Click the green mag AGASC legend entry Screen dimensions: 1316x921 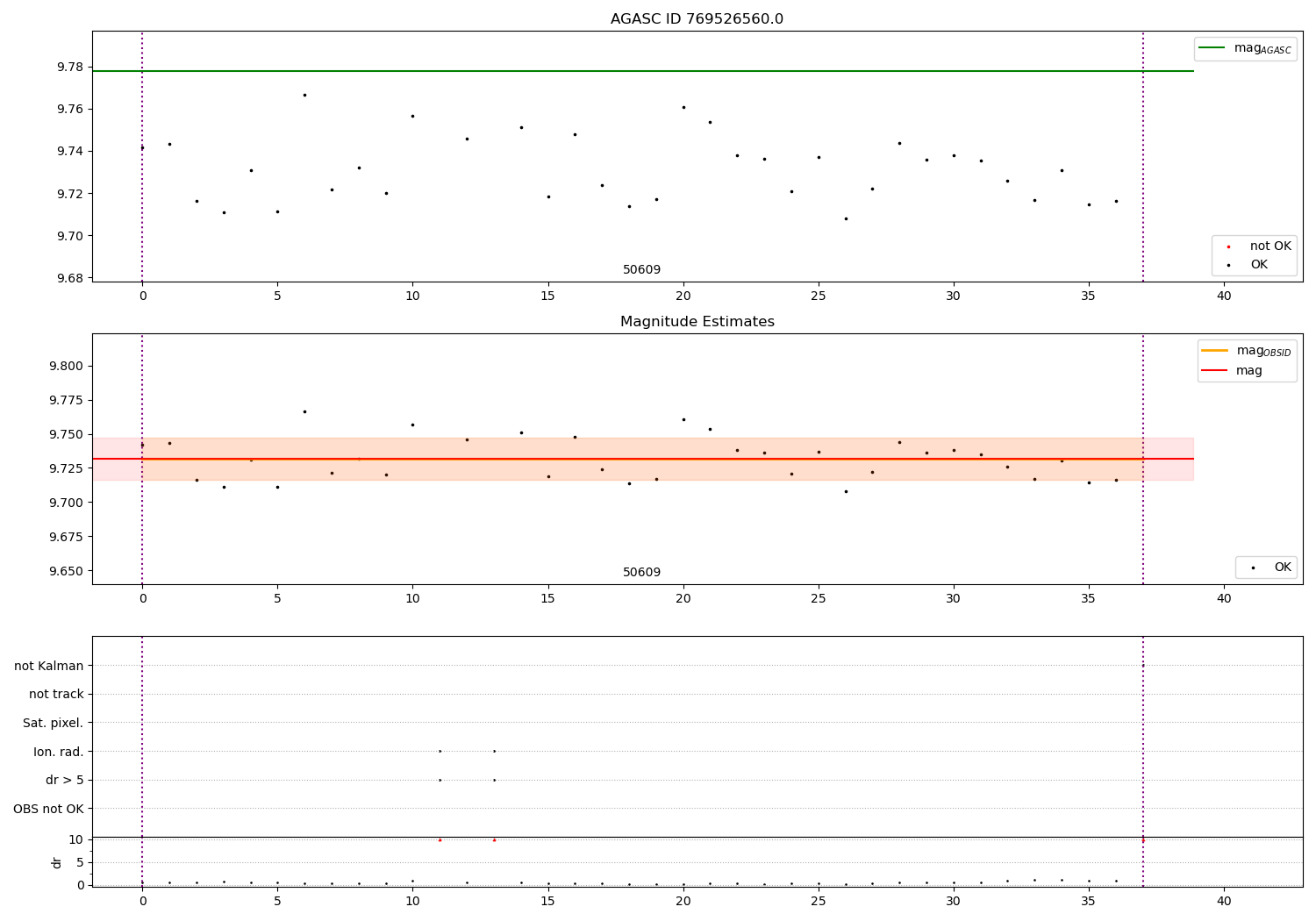tap(1245, 48)
